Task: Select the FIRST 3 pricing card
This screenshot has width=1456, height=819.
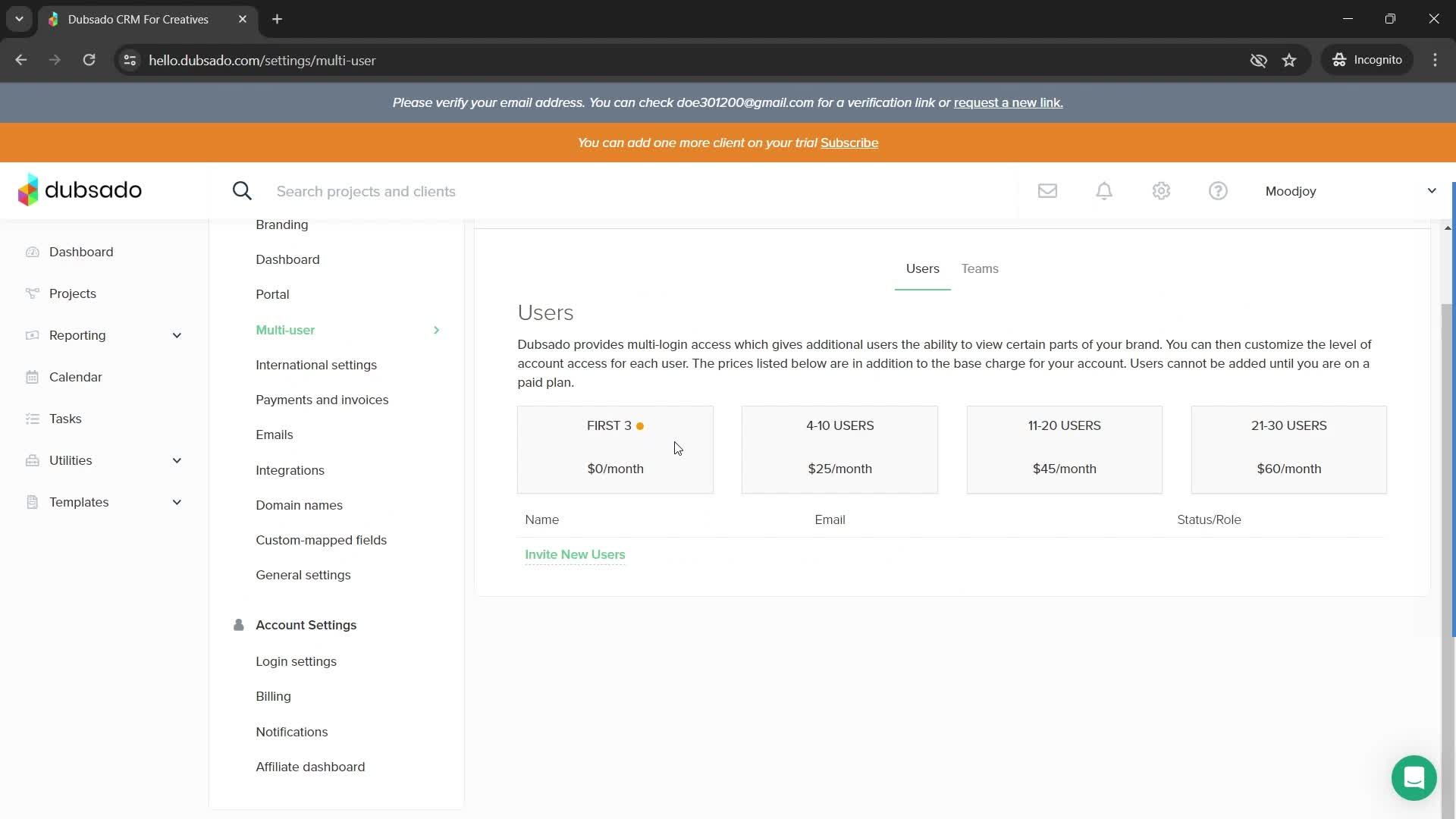Action: coord(615,450)
